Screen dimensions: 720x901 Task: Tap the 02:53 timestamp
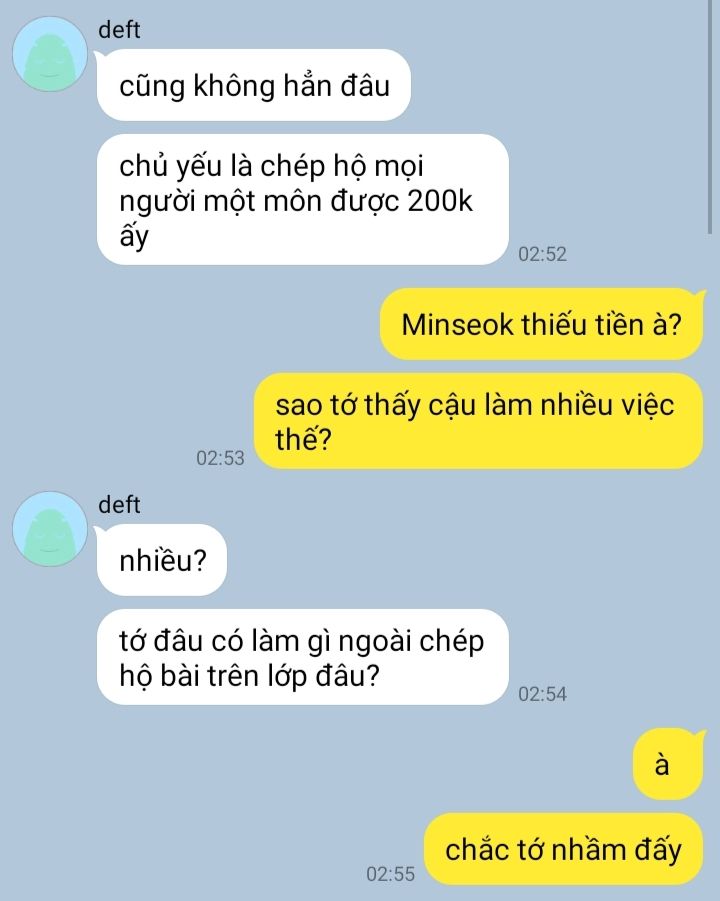pos(220,458)
